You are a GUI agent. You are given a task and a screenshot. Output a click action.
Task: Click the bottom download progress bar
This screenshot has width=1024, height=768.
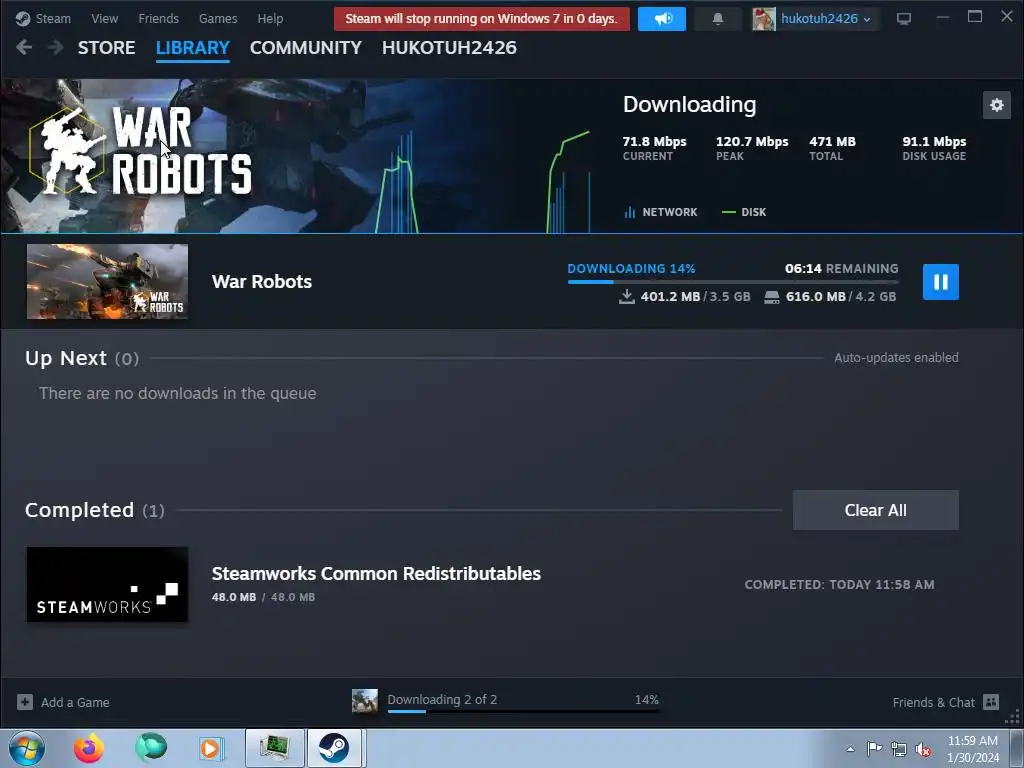tap(523, 711)
